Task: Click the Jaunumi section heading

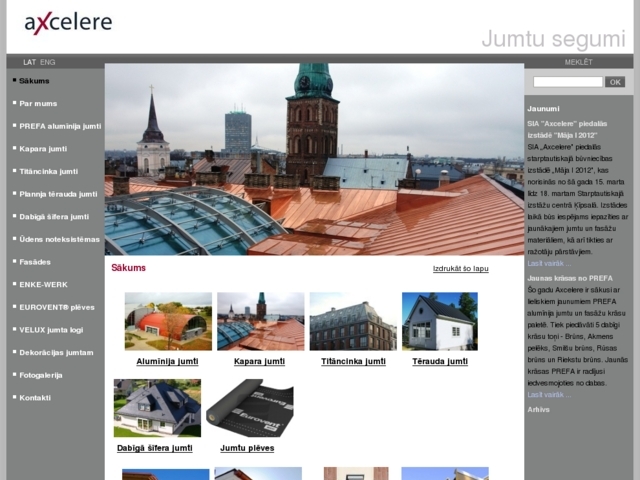Action: [543, 109]
